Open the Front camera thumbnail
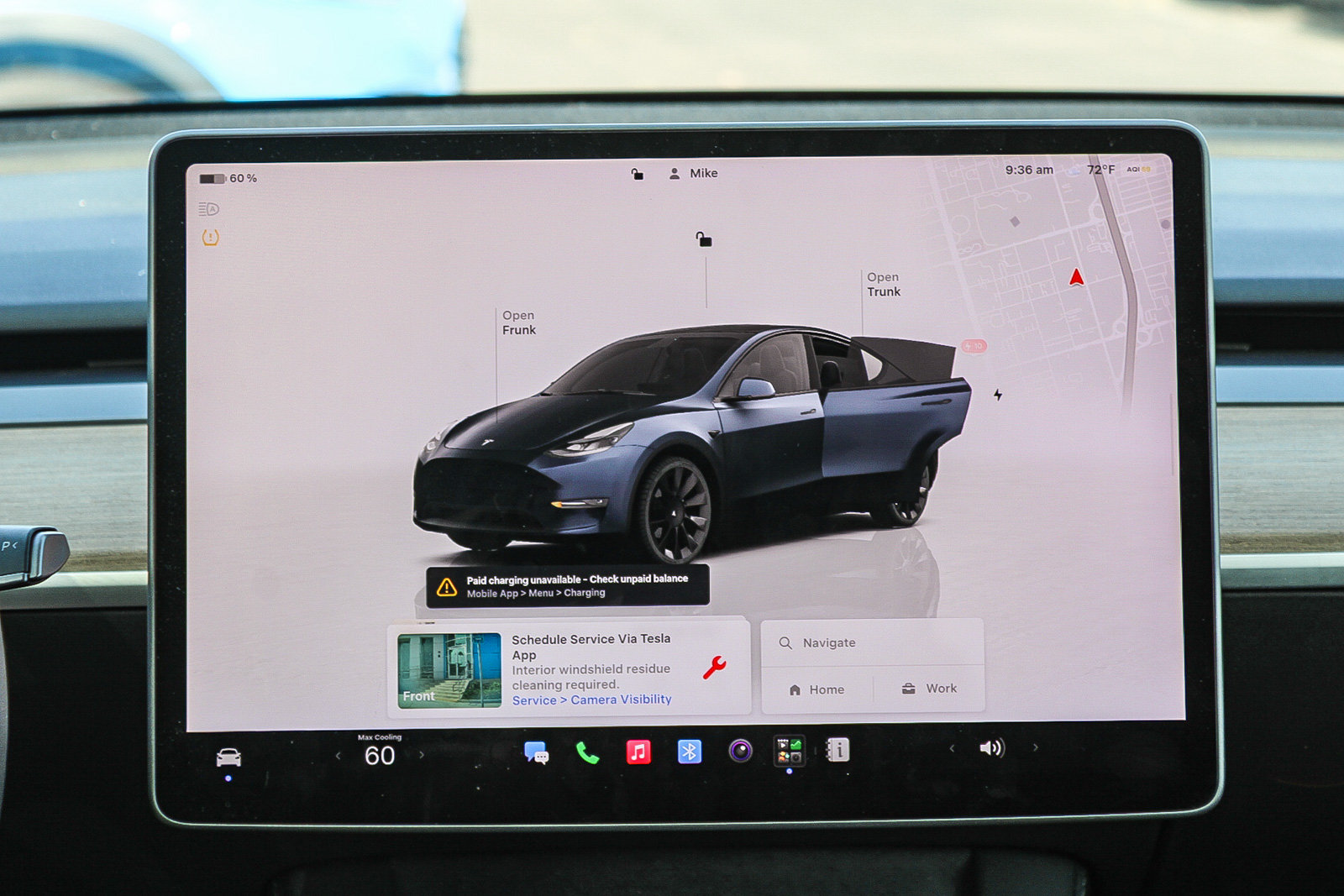Screen dimensions: 1344x896 pos(449,670)
